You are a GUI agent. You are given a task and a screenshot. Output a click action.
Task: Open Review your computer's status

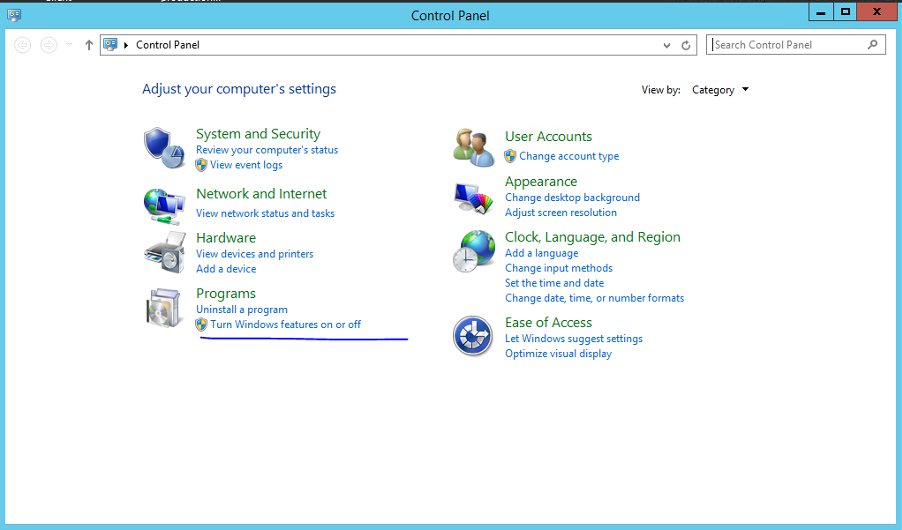tap(267, 150)
